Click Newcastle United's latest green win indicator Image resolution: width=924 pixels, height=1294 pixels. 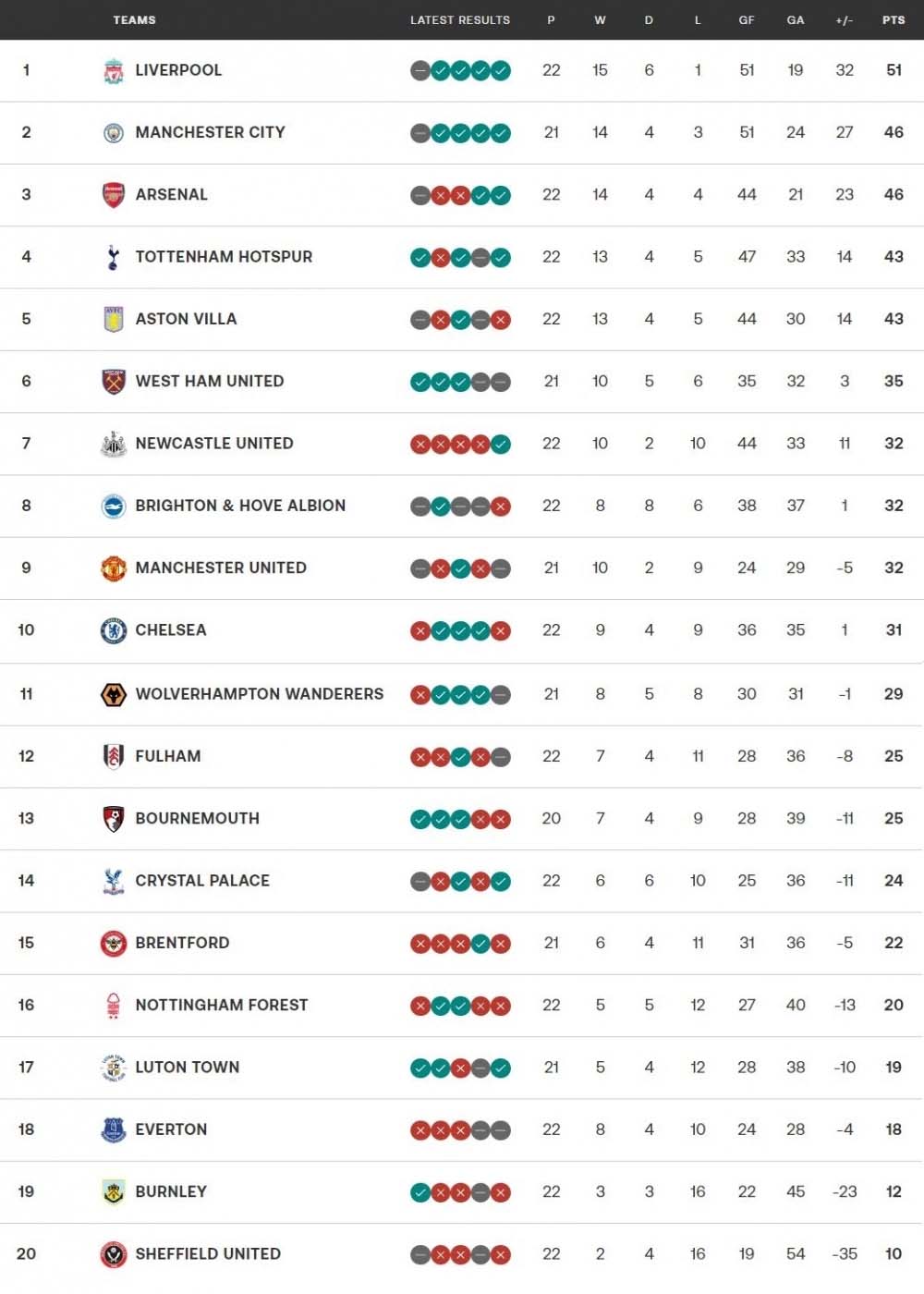coord(501,445)
